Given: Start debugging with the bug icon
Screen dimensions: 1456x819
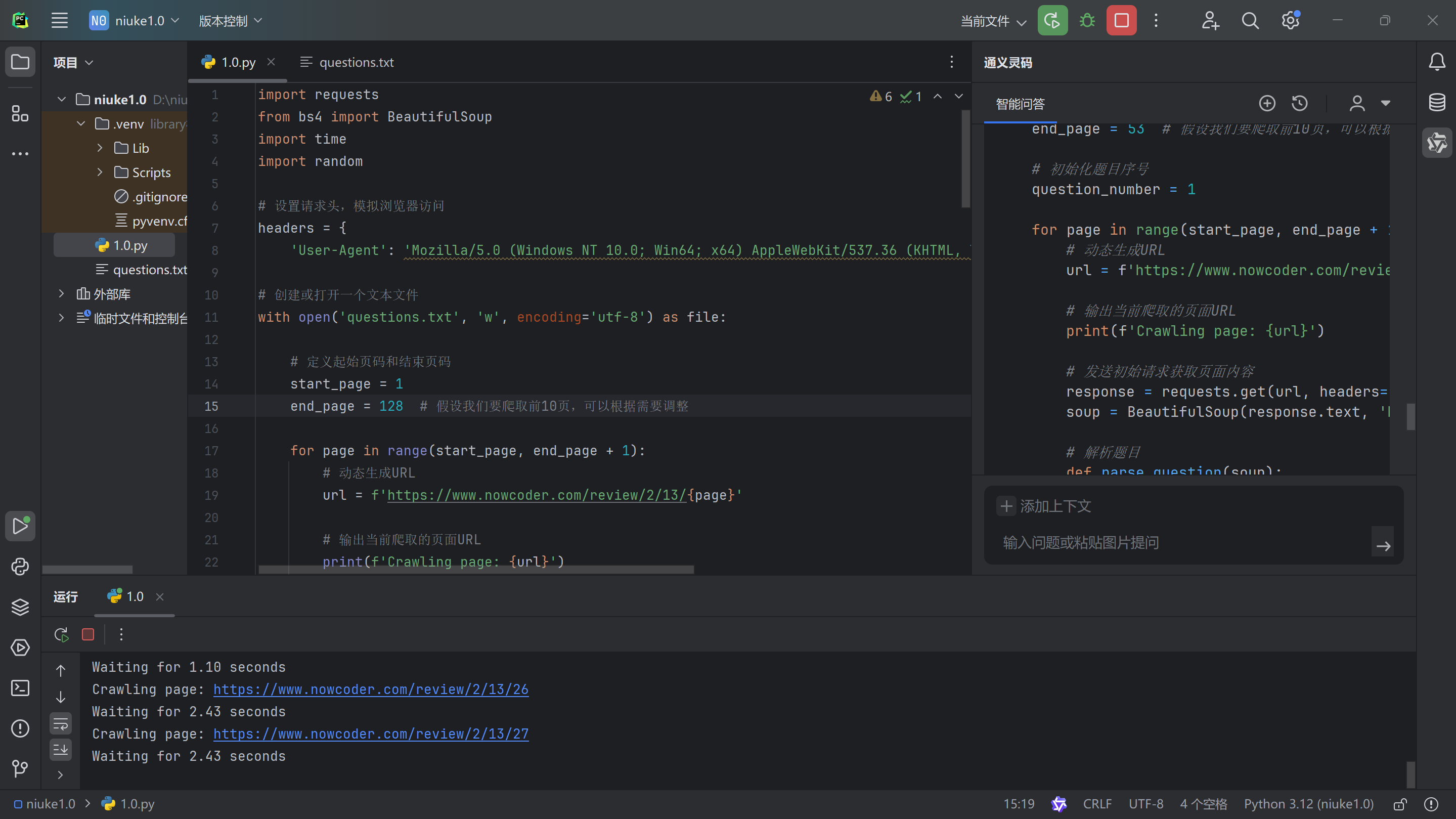Looking at the screenshot, I should click(1087, 21).
